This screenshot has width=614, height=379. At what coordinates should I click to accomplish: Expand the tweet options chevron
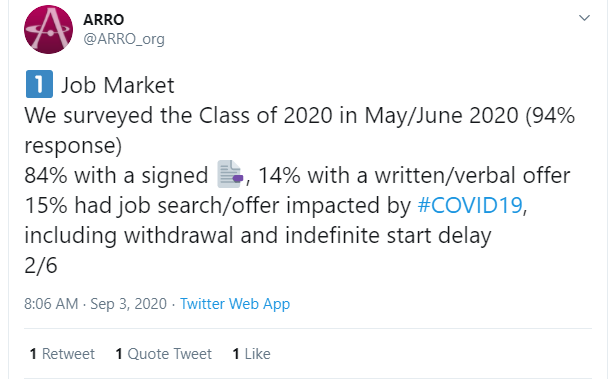[584, 18]
